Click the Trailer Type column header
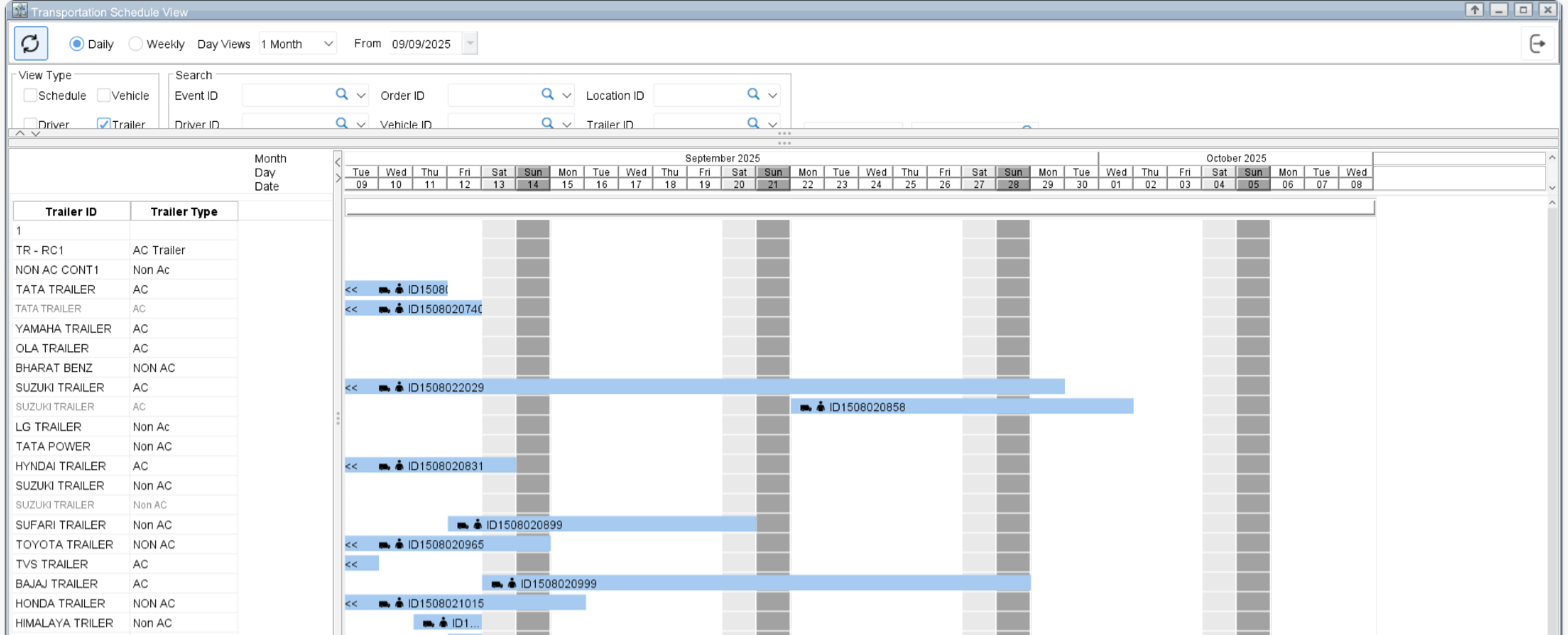The height and width of the screenshot is (635, 1568). click(185, 212)
